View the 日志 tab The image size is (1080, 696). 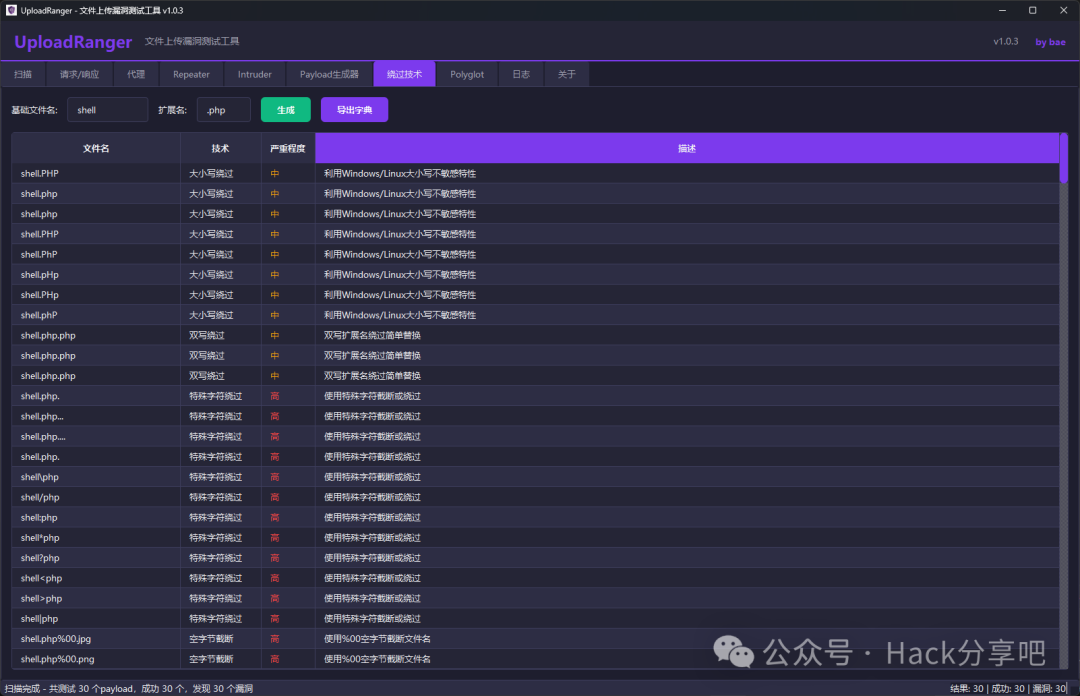click(x=521, y=74)
